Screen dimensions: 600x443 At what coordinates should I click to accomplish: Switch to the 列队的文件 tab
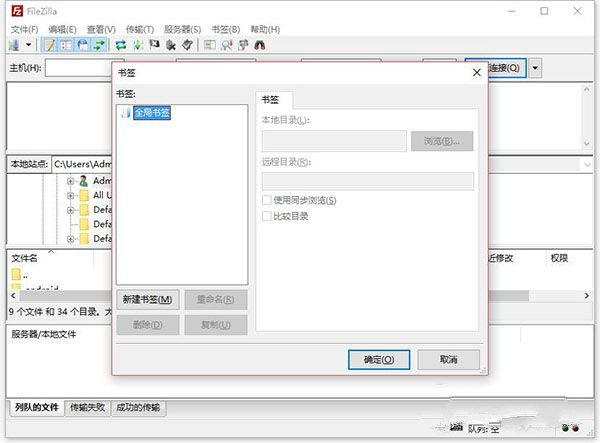(x=37, y=407)
